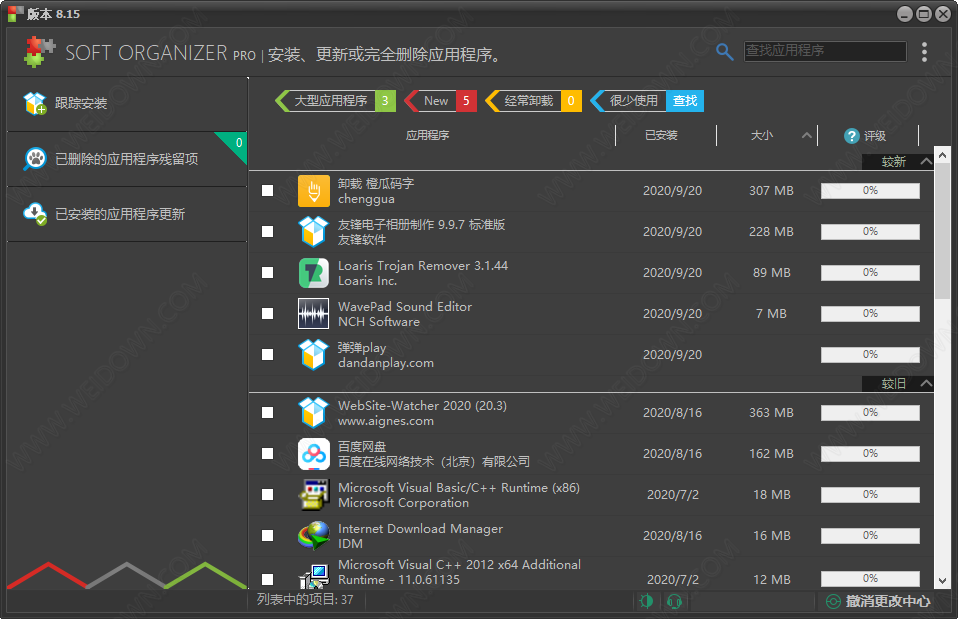Viewport: 958px width, 619px height.
Task: Click the cloud download updates icon
Action: pos(35,214)
